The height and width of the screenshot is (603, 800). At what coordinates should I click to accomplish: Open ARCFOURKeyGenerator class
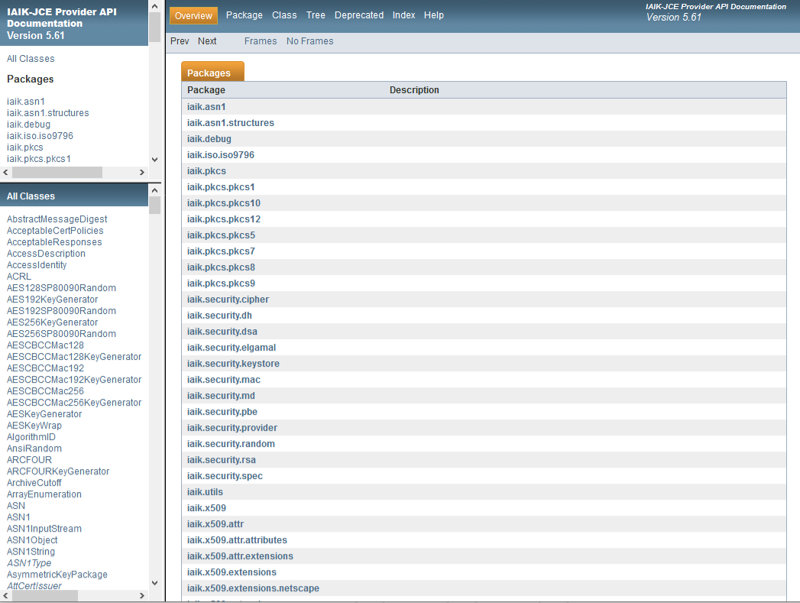(58, 471)
